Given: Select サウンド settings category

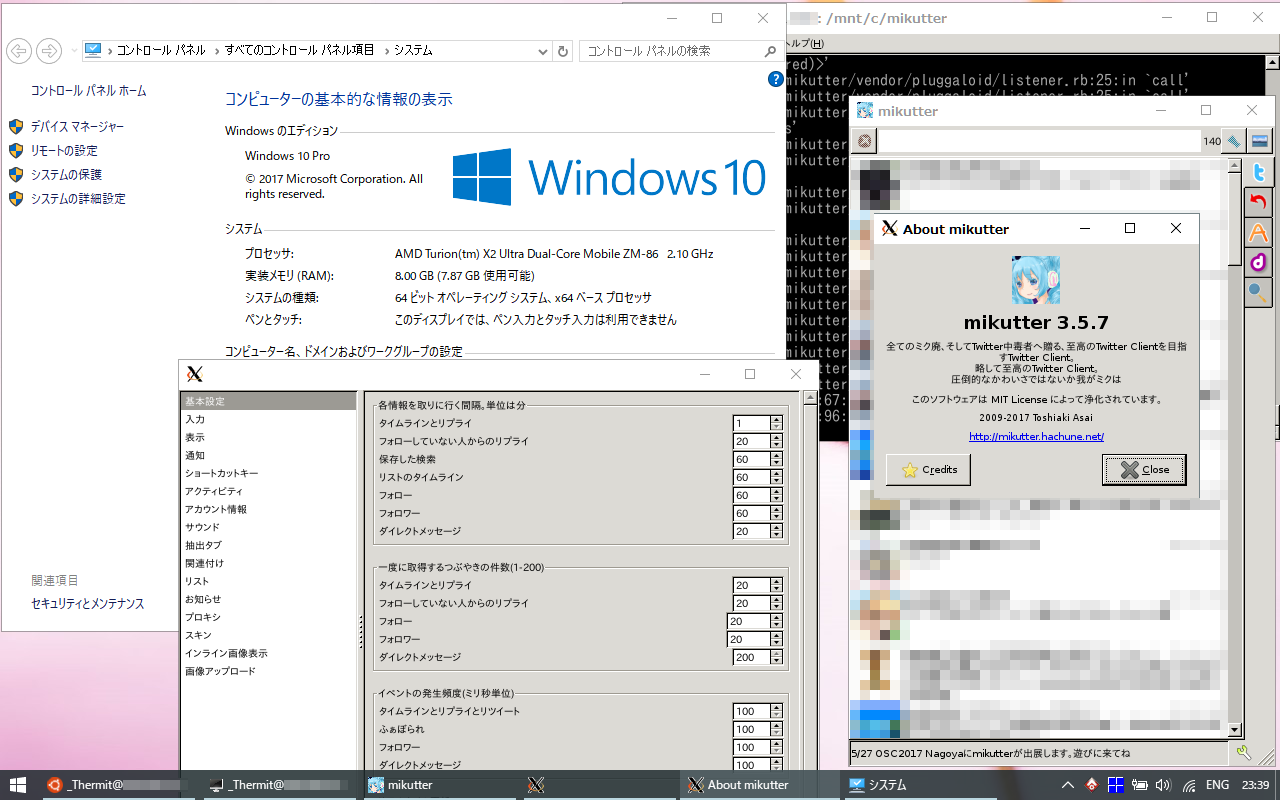Looking at the screenshot, I should pyautogui.click(x=268, y=527).
